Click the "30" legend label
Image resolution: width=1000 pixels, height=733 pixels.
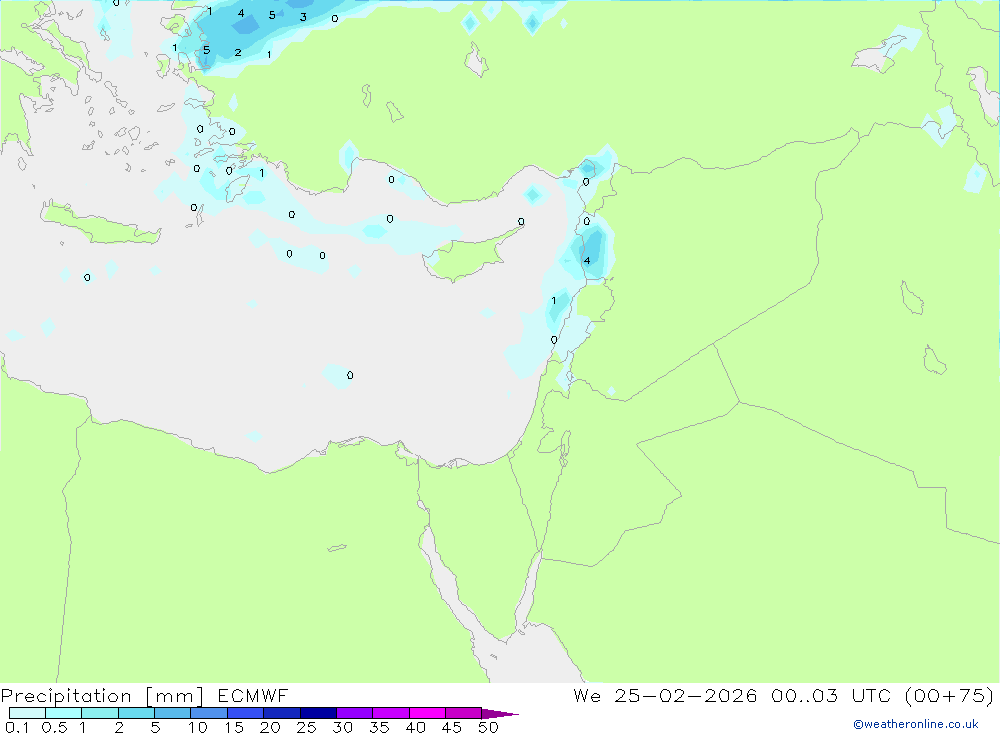pyautogui.click(x=343, y=727)
